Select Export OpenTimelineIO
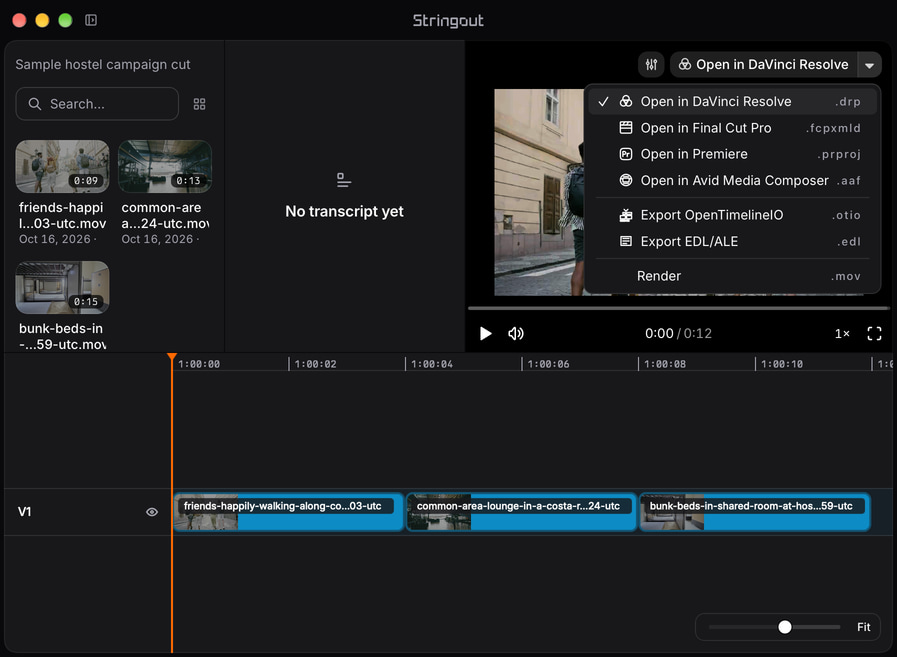 [x=732, y=215]
